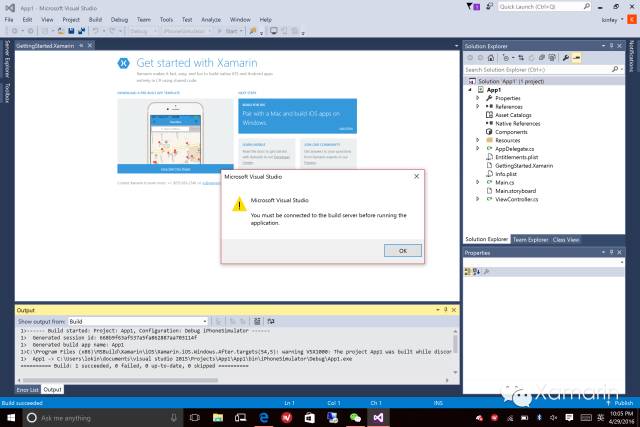The height and width of the screenshot is (427, 640).
Task: Expand the References node
Action: click(477, 107)
